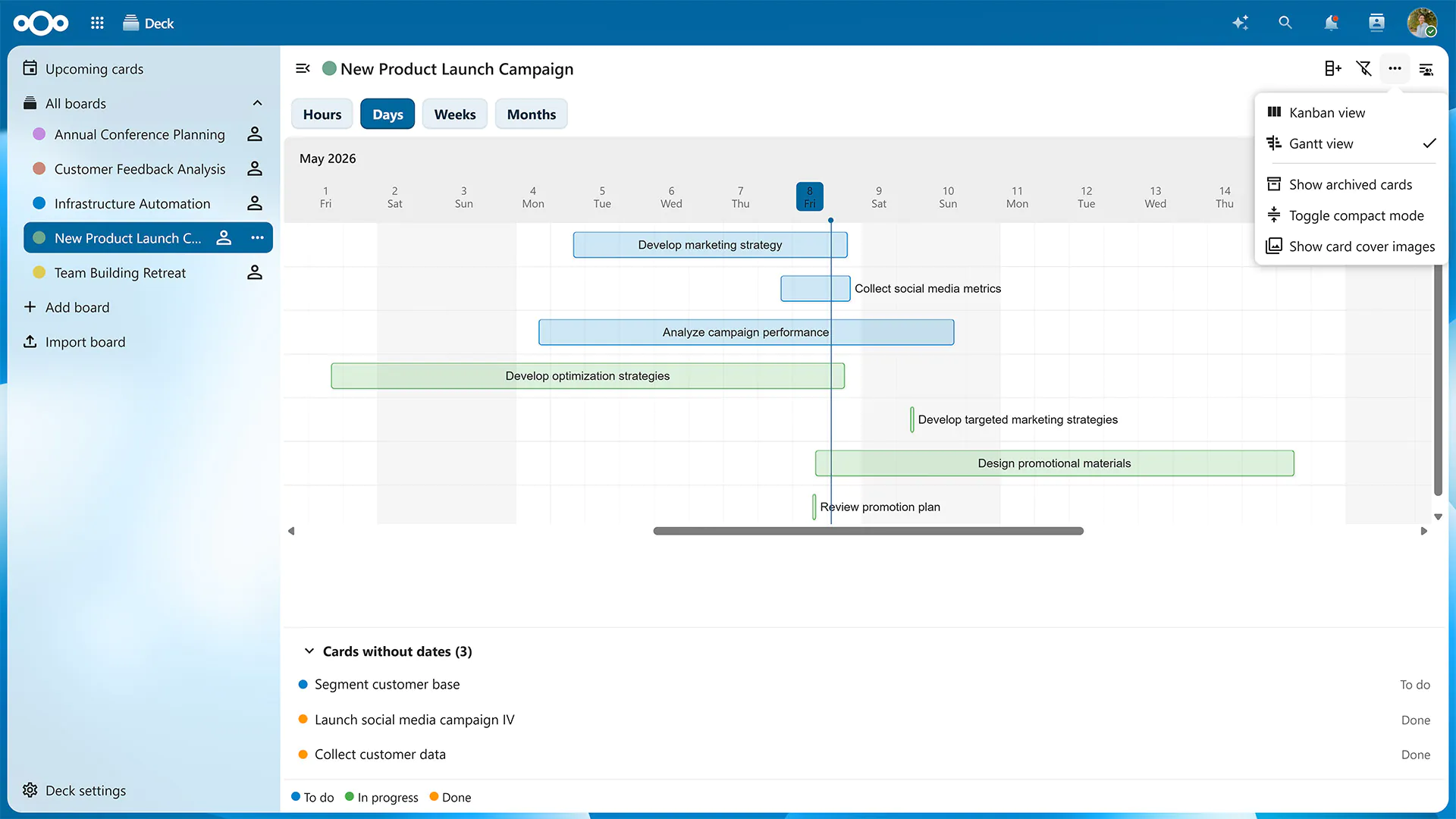The height and width of the screenshot is (819, 1456).
Task: Click the 11 Mon date header
Action: tap(1017, 197)
